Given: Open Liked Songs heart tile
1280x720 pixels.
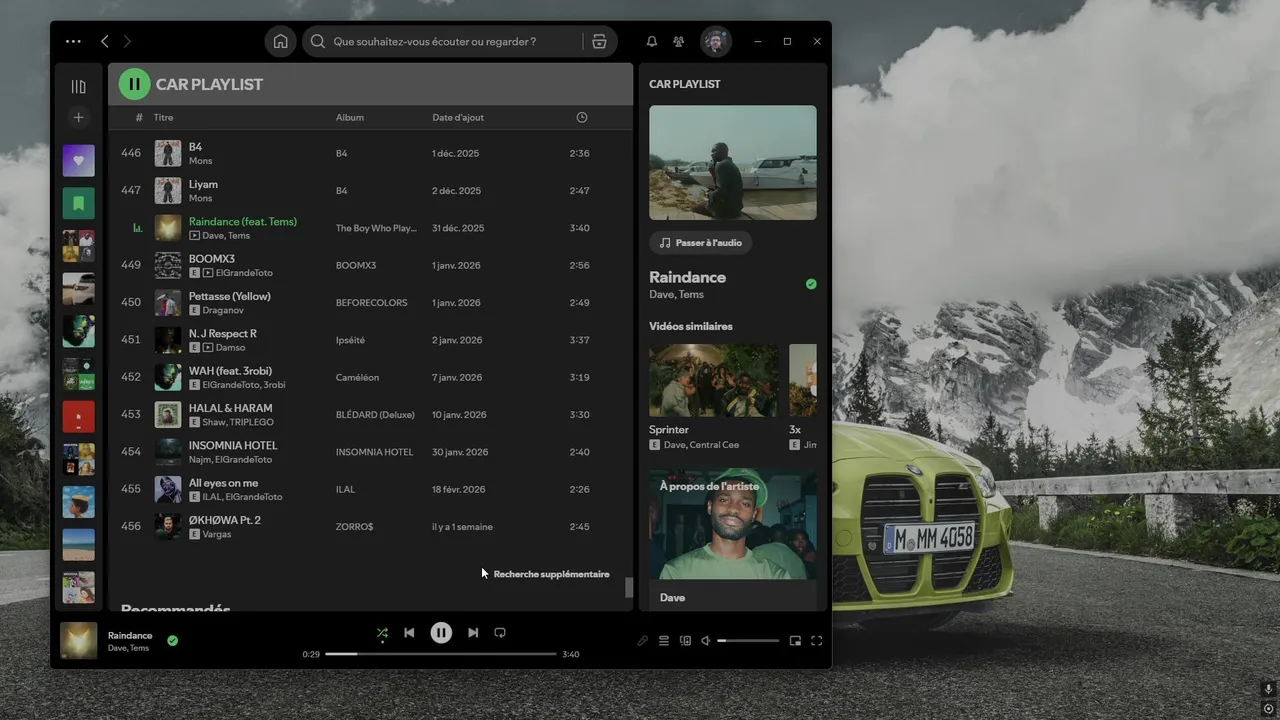Looking at the screenshot, I should click(79, 160).
